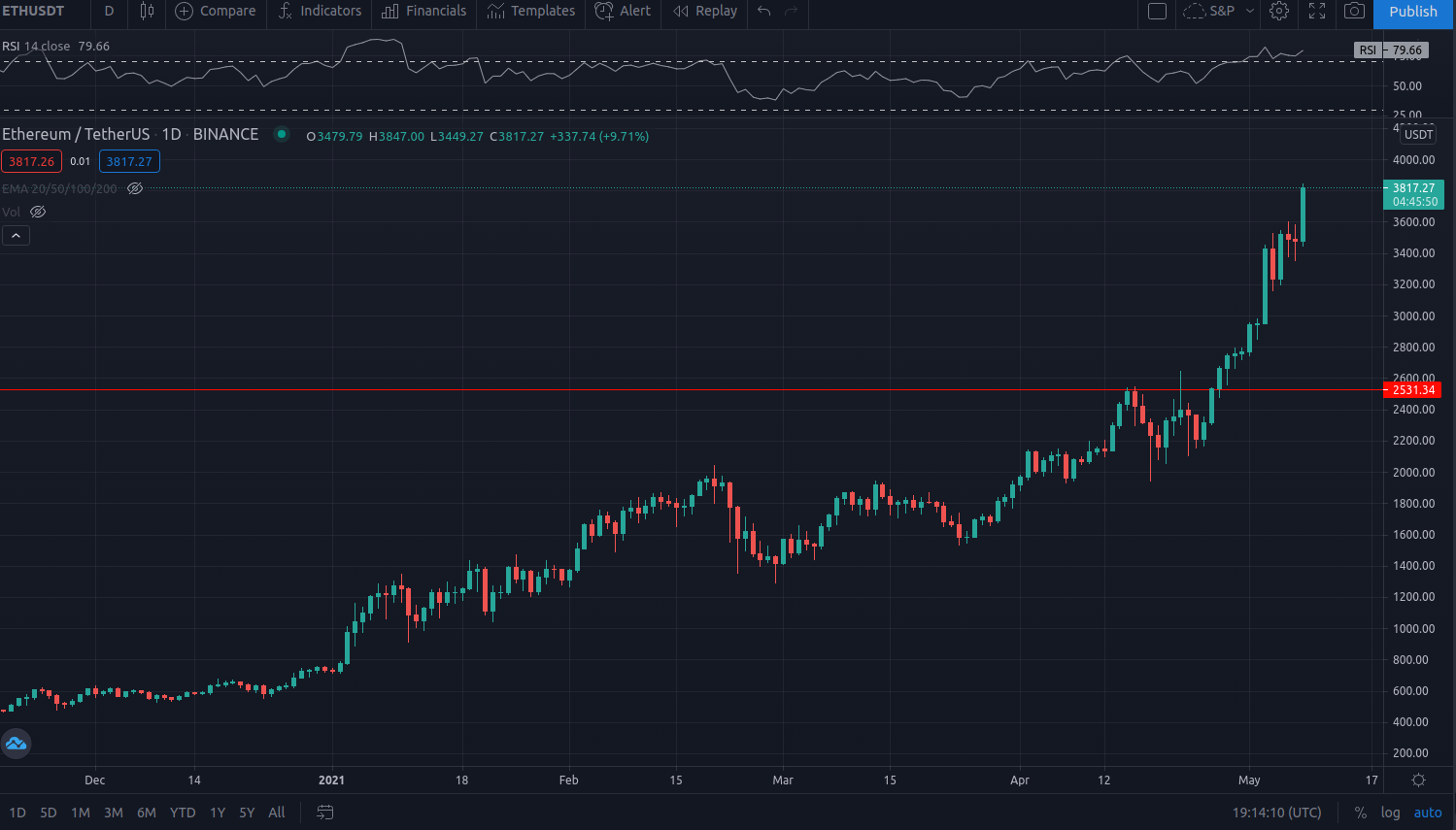Image resolution: width=1456 pixels, height=830 pixels.
Task: Select the 1M time range
Action: pos(81,813)
